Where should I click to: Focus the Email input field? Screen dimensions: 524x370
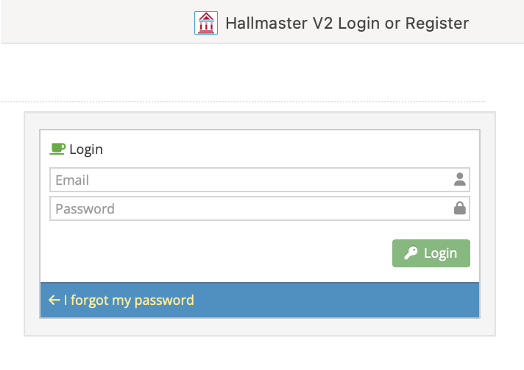coord(260,180)
